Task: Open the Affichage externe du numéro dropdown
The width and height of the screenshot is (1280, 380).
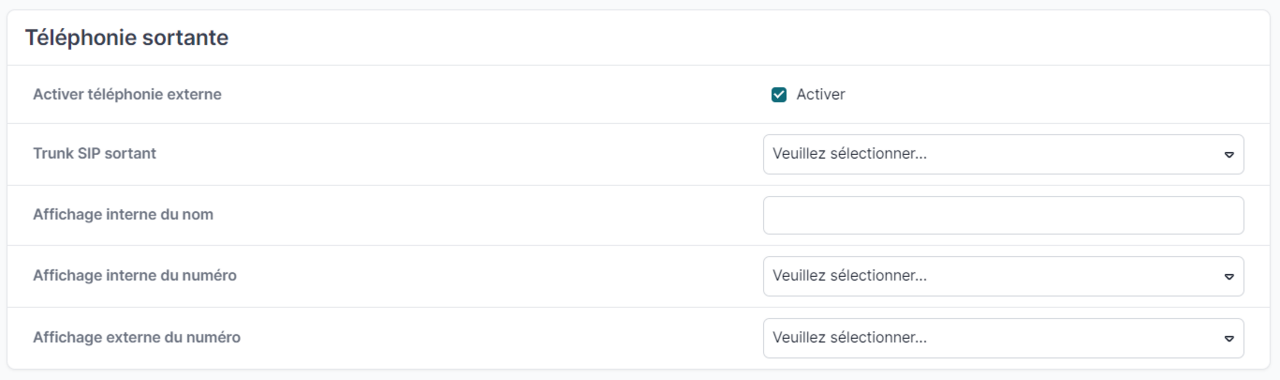Action: coord(1003,338)
